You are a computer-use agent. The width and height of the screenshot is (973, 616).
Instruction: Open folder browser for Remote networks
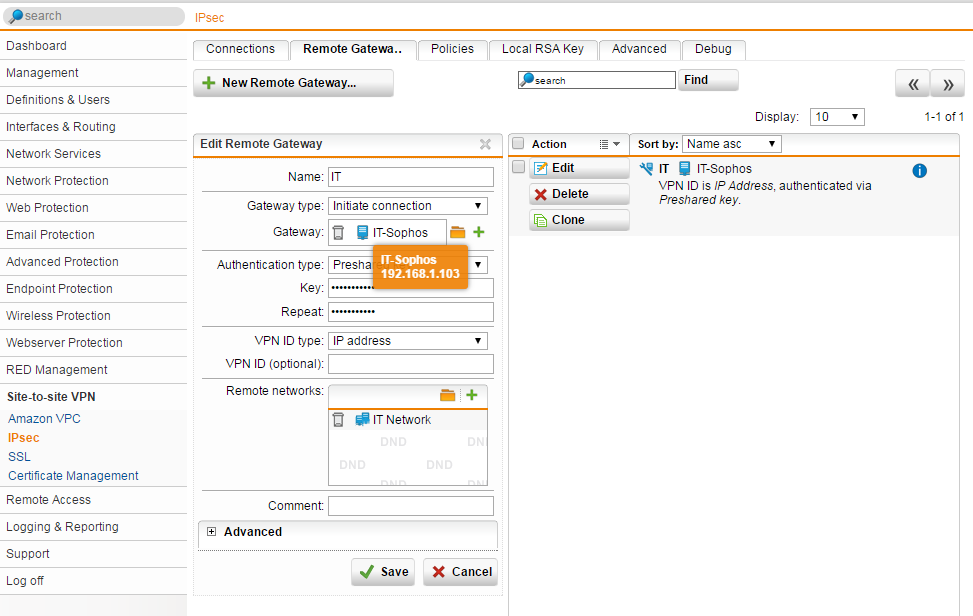coord(447,395)
